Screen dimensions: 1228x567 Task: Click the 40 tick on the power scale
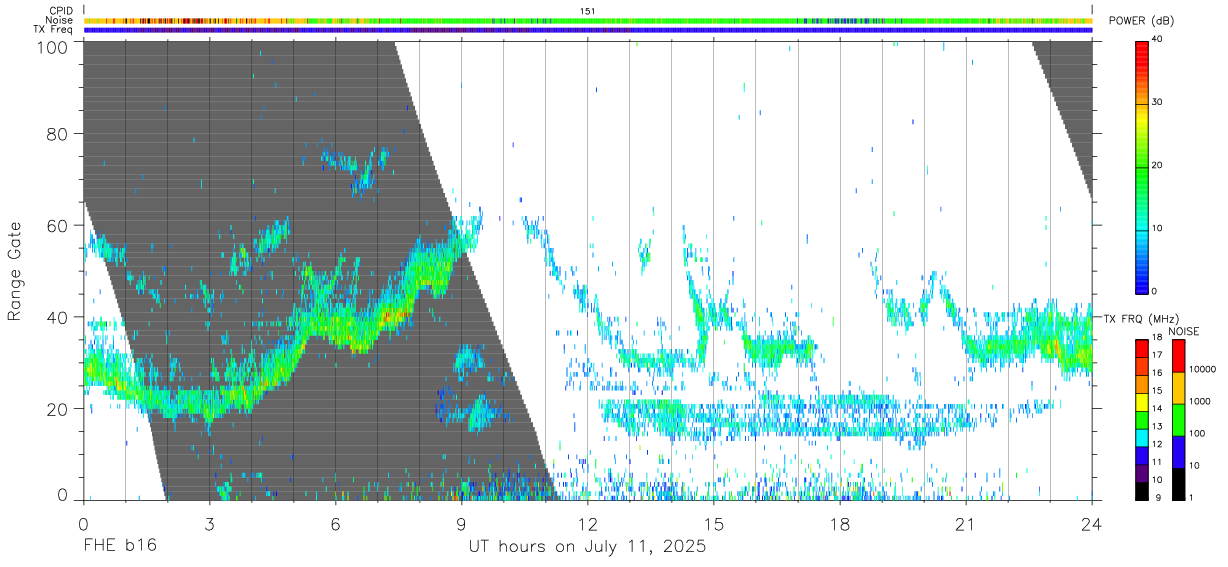(x=1158, y=40)
